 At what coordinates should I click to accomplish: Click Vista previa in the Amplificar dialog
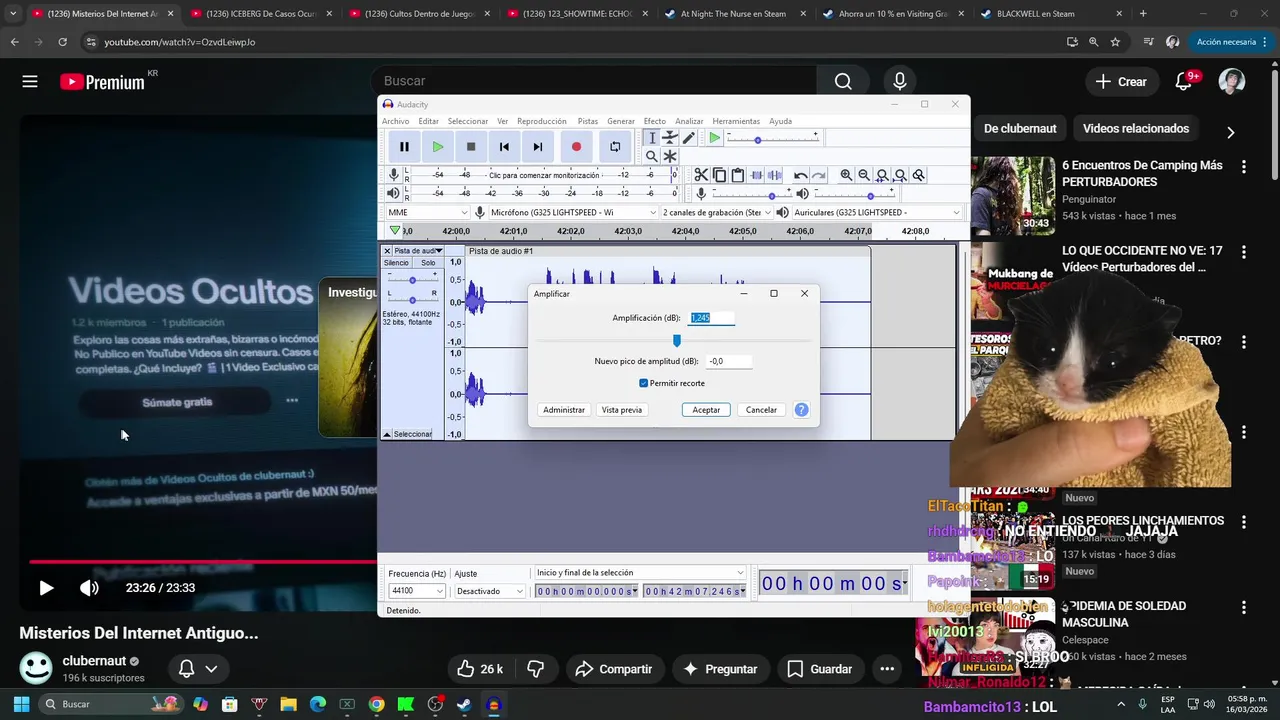tap(622, 410)
